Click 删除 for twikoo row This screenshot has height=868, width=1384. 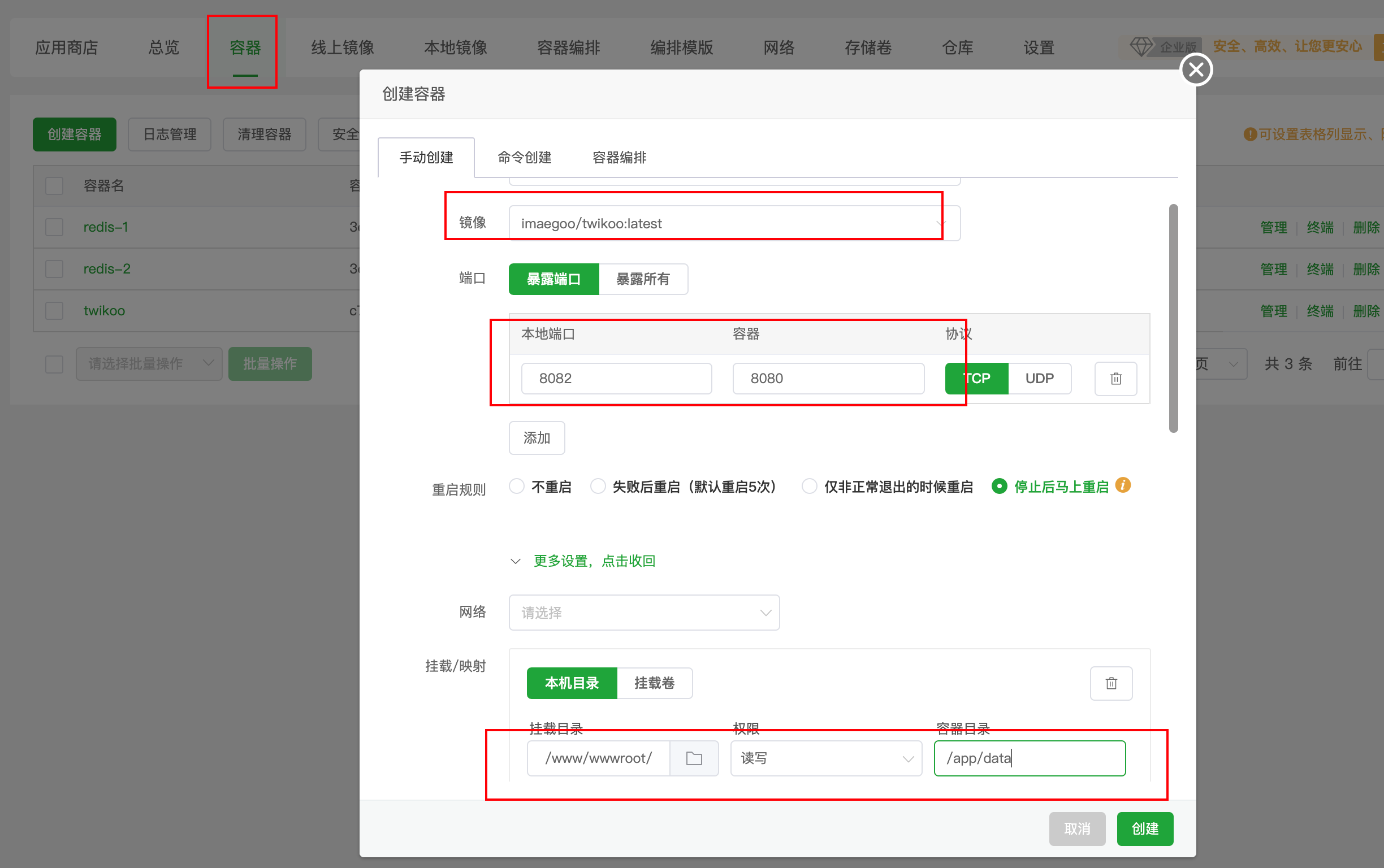pos(1366,311)
